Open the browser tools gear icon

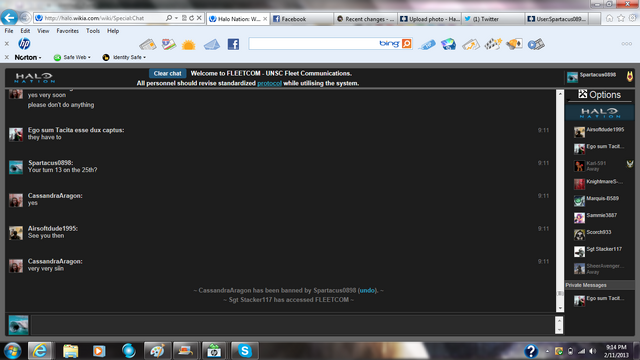point(632,18)
